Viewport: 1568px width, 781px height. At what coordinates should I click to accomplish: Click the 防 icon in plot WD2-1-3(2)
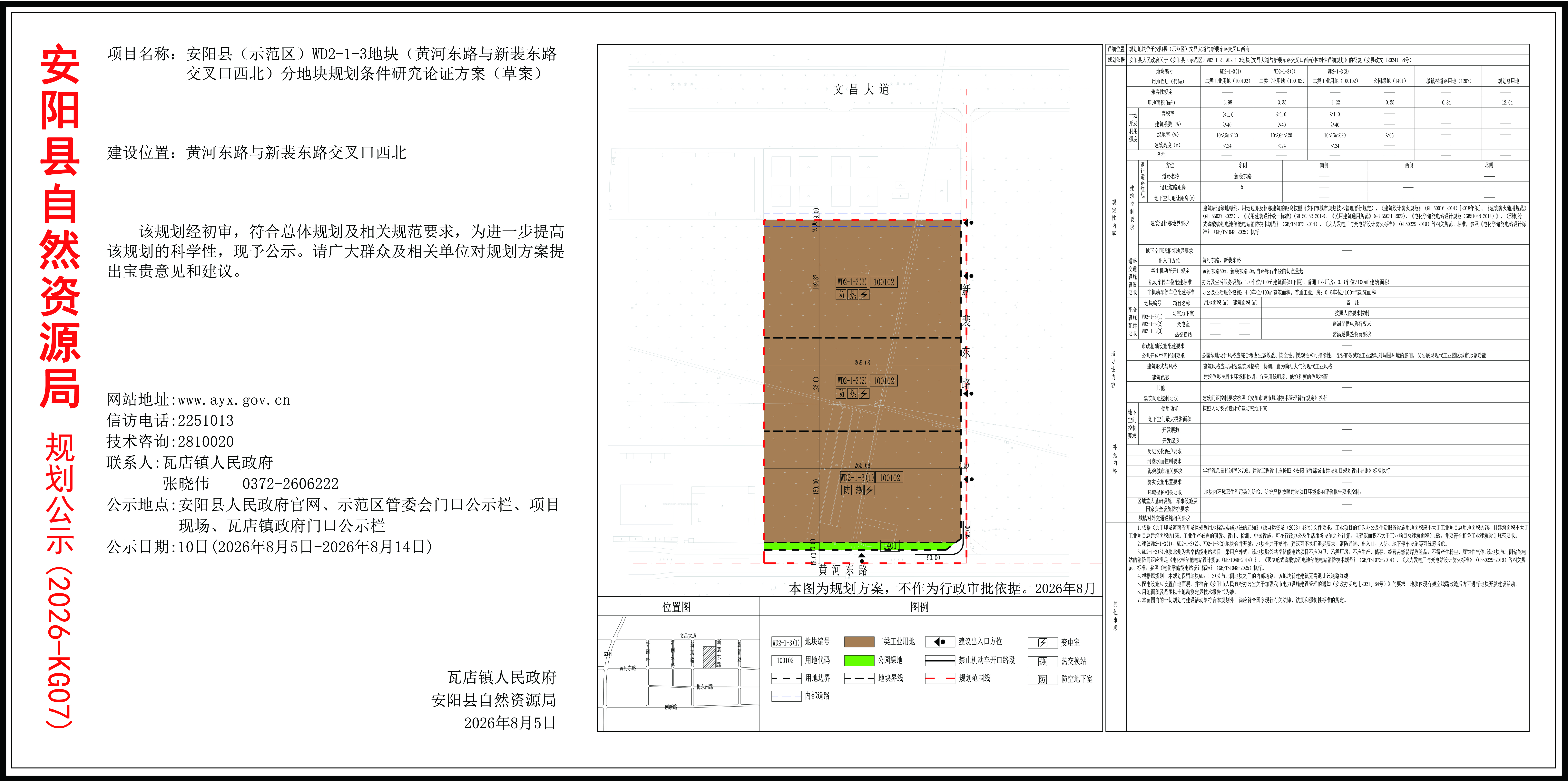(x=841, y=393)
